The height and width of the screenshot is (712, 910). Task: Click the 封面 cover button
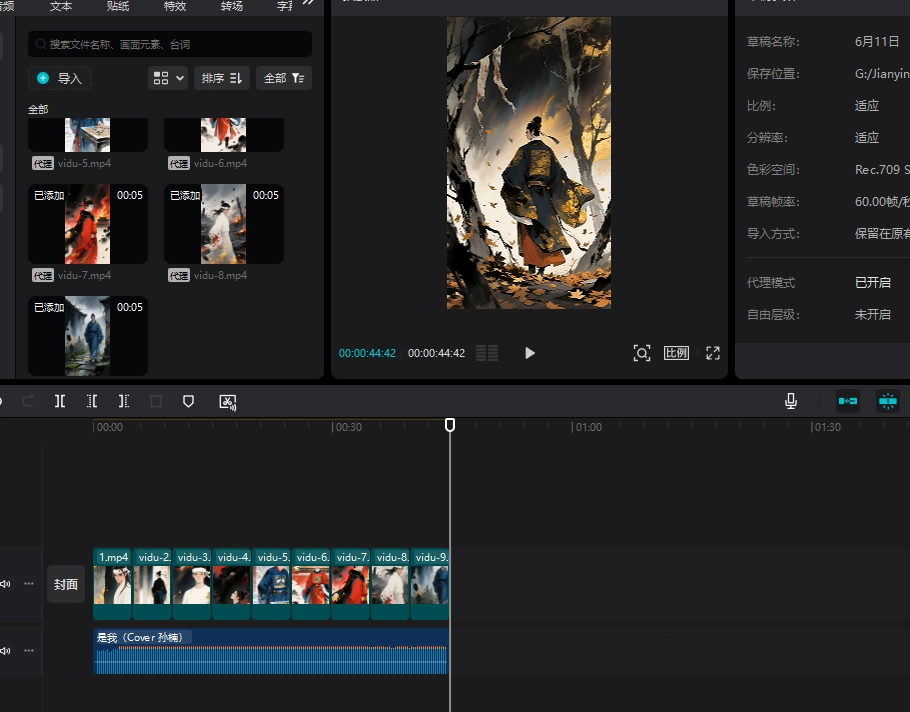click(x=66, y=584)
